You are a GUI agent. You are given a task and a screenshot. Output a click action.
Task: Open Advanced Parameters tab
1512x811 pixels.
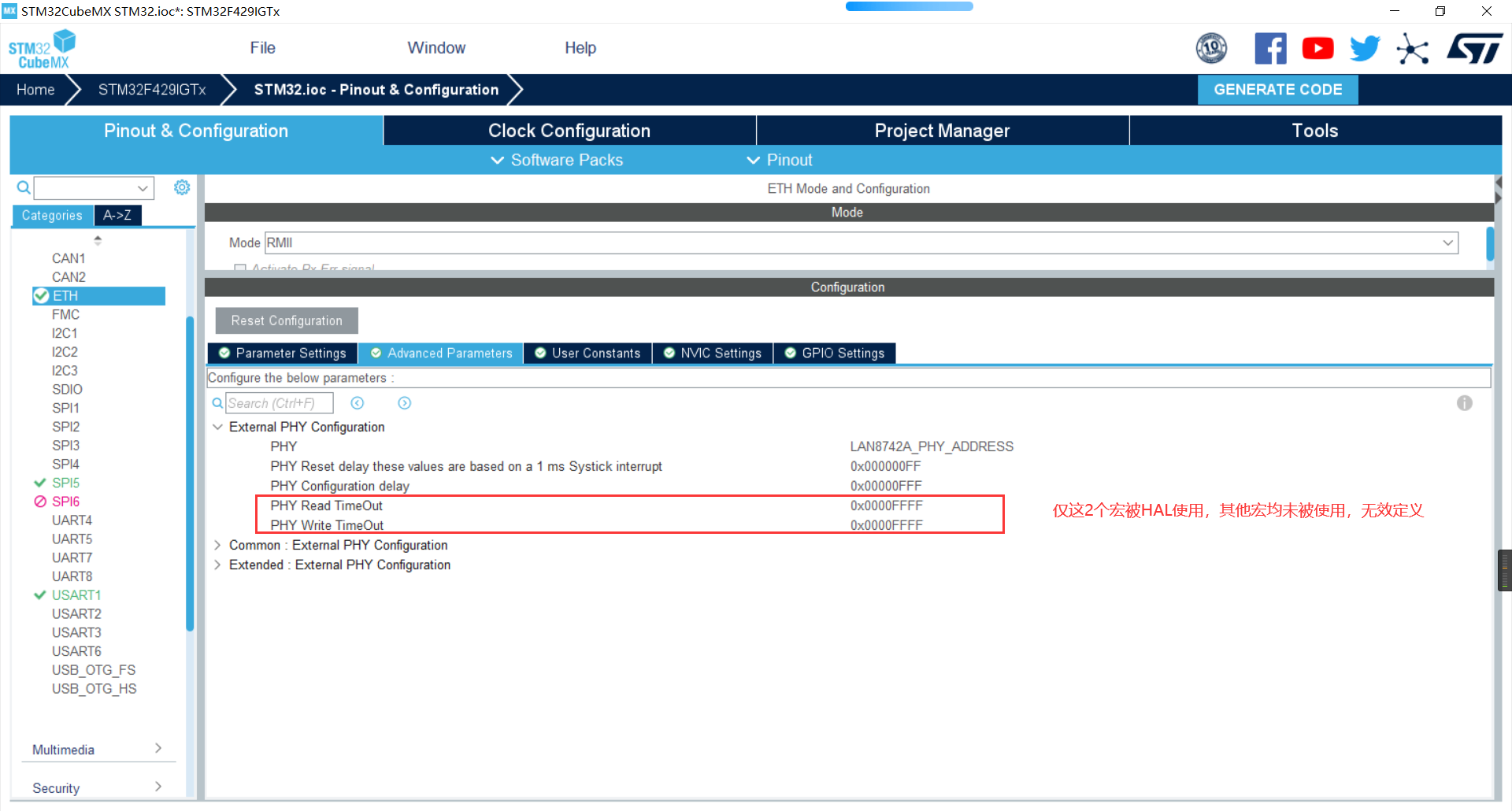(x=441, y=354)
